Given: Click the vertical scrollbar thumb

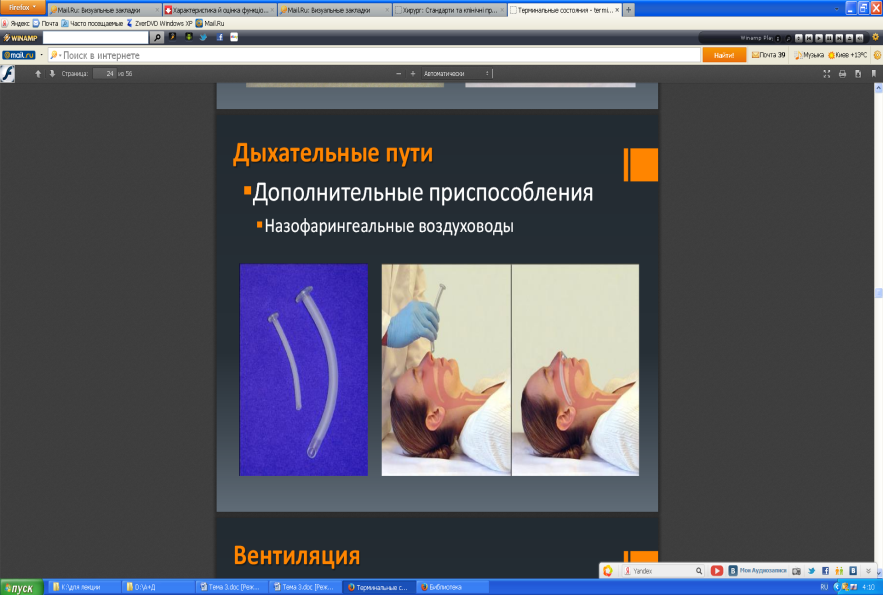Looking at the screenshot, I should 878,293.
